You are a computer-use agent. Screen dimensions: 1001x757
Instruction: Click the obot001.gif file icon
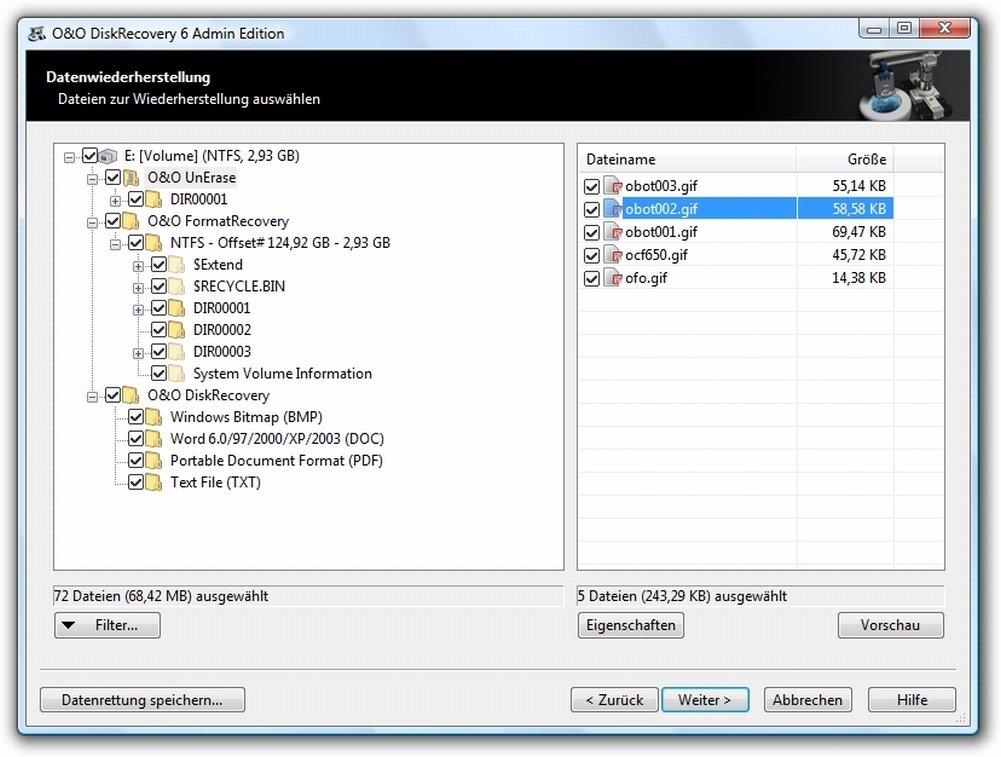pos(613,232)
